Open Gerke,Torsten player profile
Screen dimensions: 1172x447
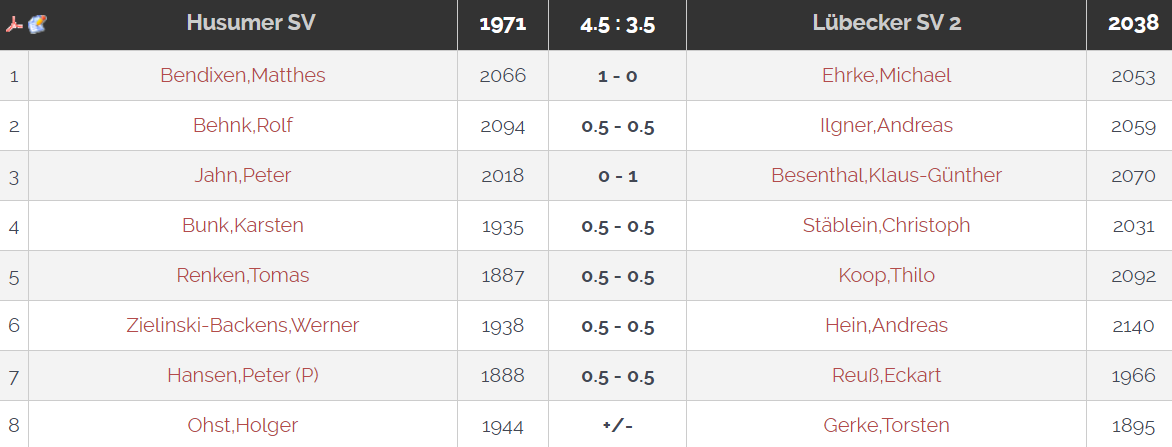pyautogui.click(x=886, y=425)
